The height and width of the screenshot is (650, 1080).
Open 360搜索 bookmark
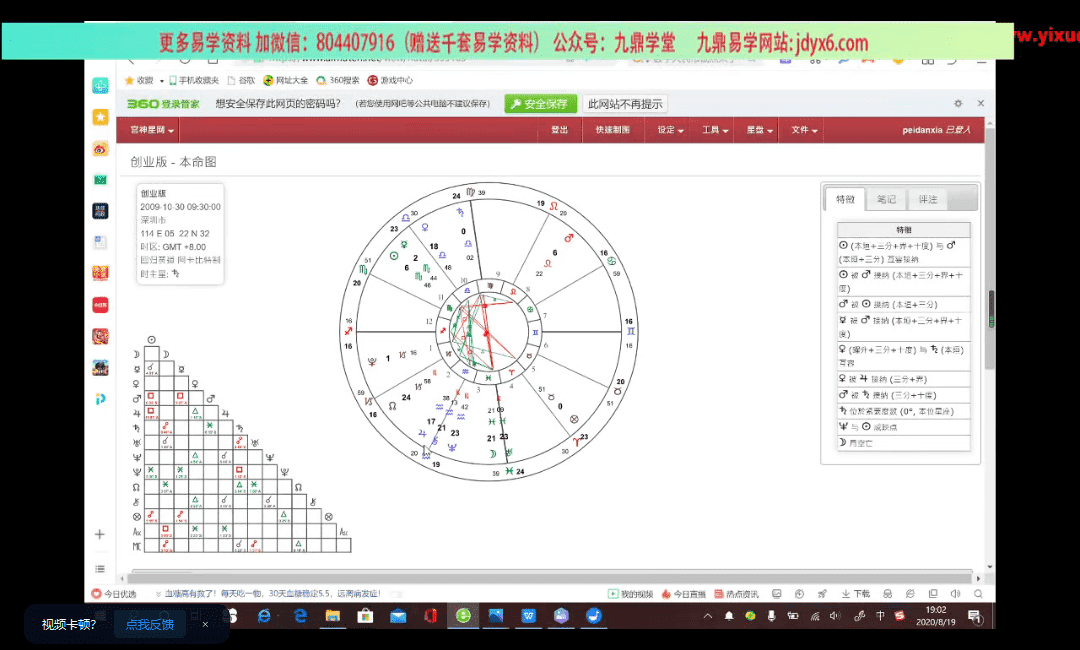[338, 80]
